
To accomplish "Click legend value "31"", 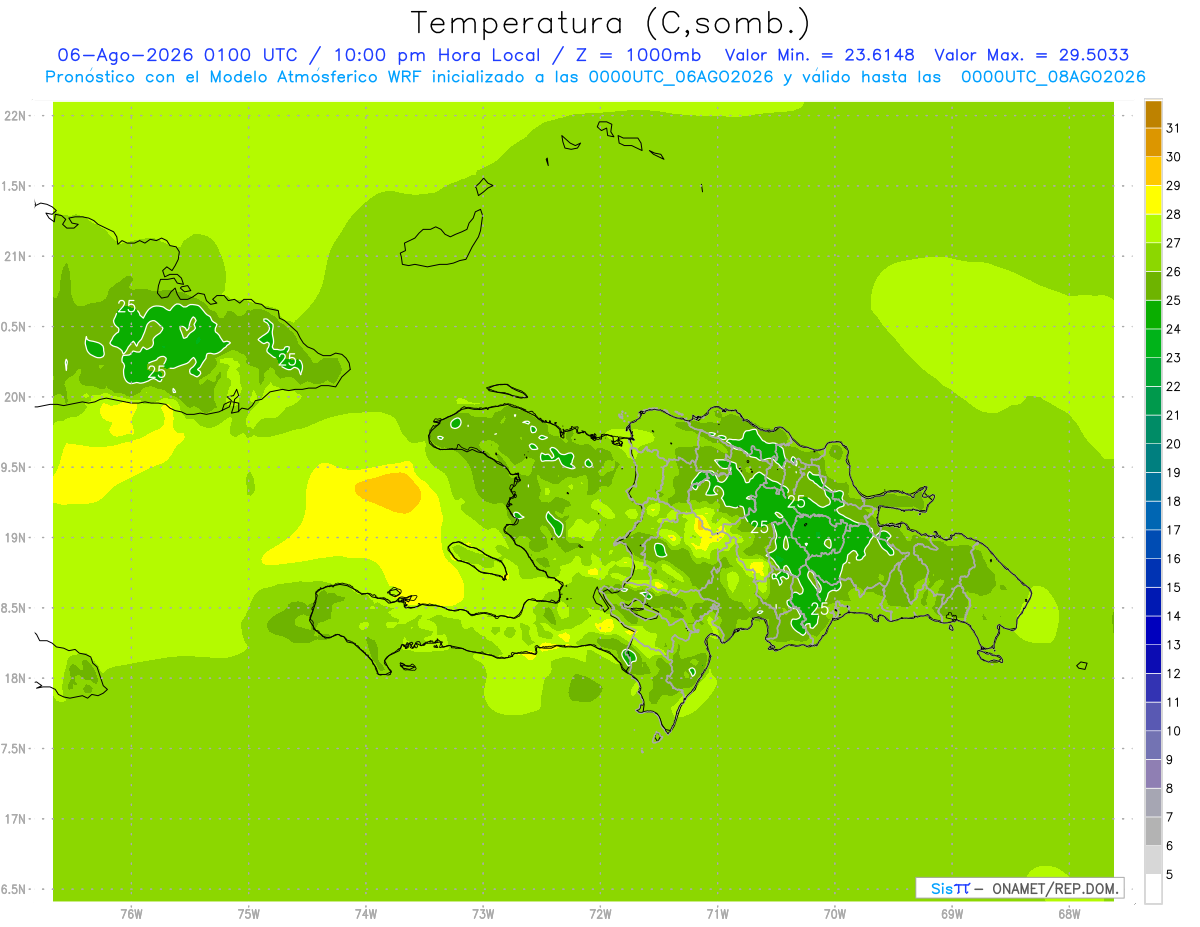I will (x=1173, y=128).
